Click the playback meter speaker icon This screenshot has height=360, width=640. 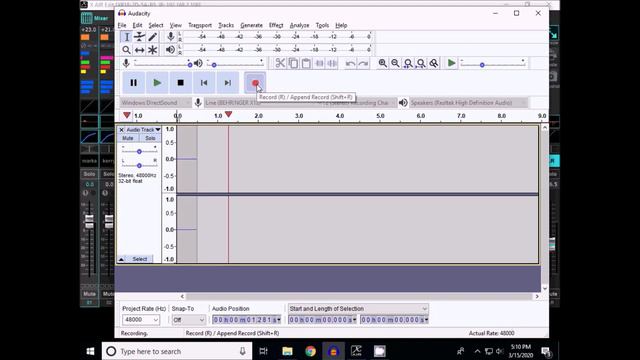pos(171,50)
